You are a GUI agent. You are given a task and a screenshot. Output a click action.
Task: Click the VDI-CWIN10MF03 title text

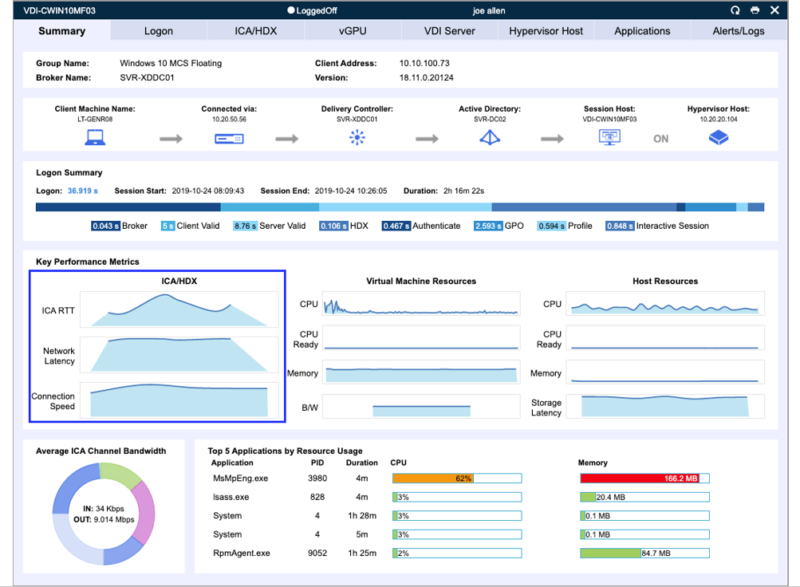click(60, 10)
